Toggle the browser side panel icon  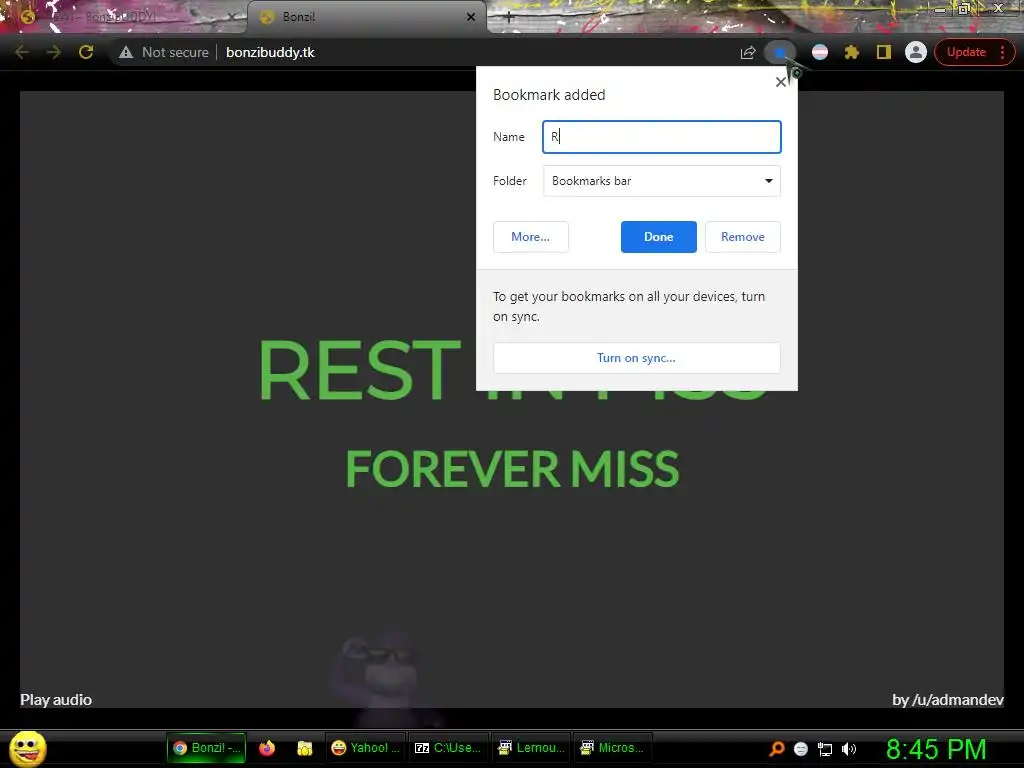pos(884,52)
